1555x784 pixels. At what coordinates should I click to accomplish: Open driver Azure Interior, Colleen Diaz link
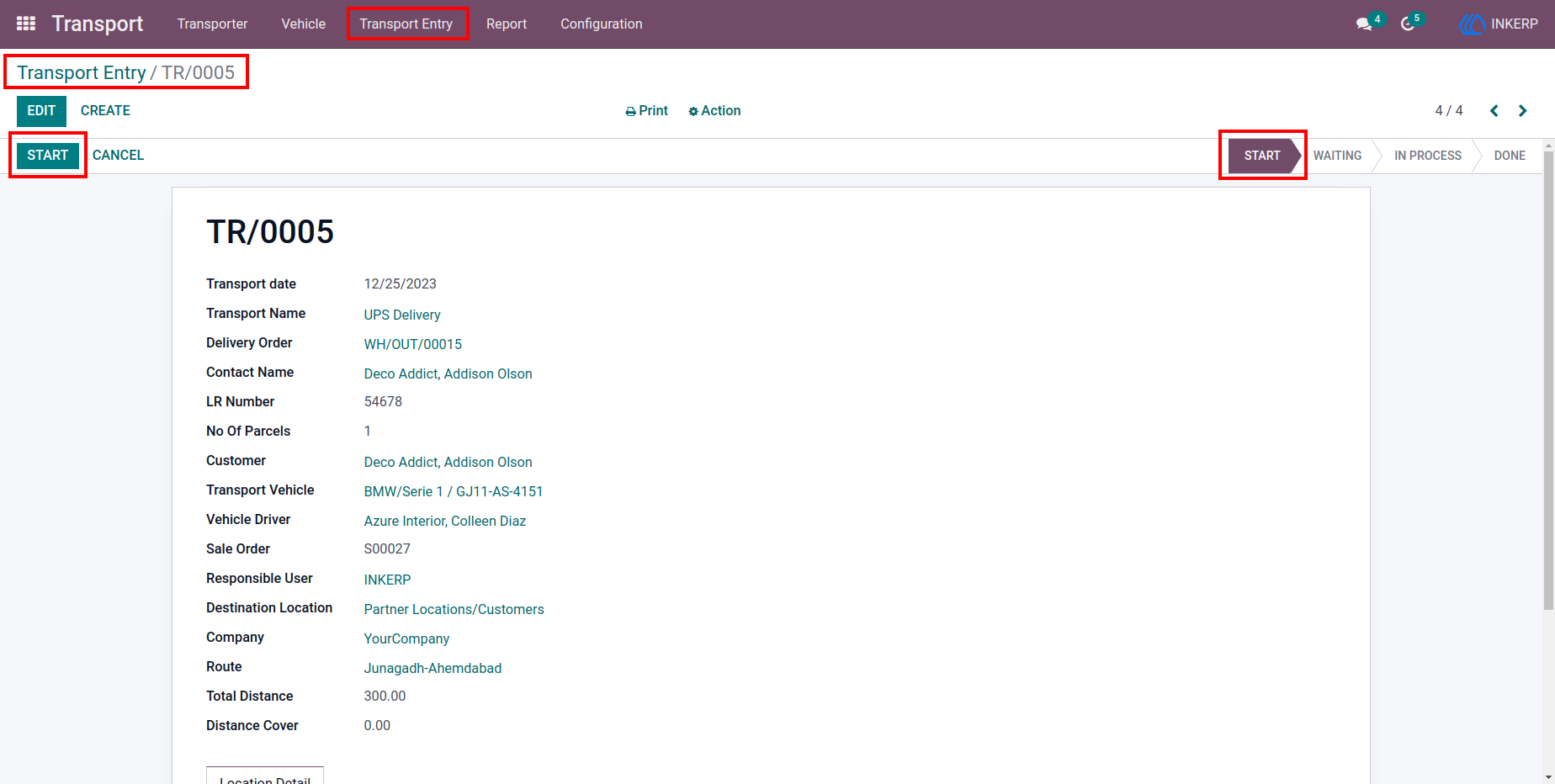[x=445, y=521]
